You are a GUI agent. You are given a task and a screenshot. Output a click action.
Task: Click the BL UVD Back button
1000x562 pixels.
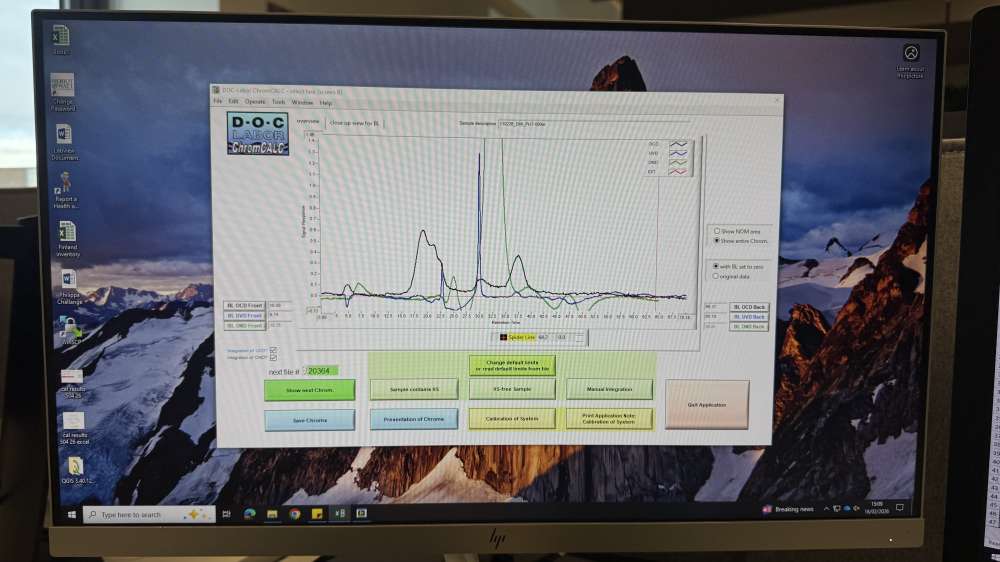(x=749, y=316)
